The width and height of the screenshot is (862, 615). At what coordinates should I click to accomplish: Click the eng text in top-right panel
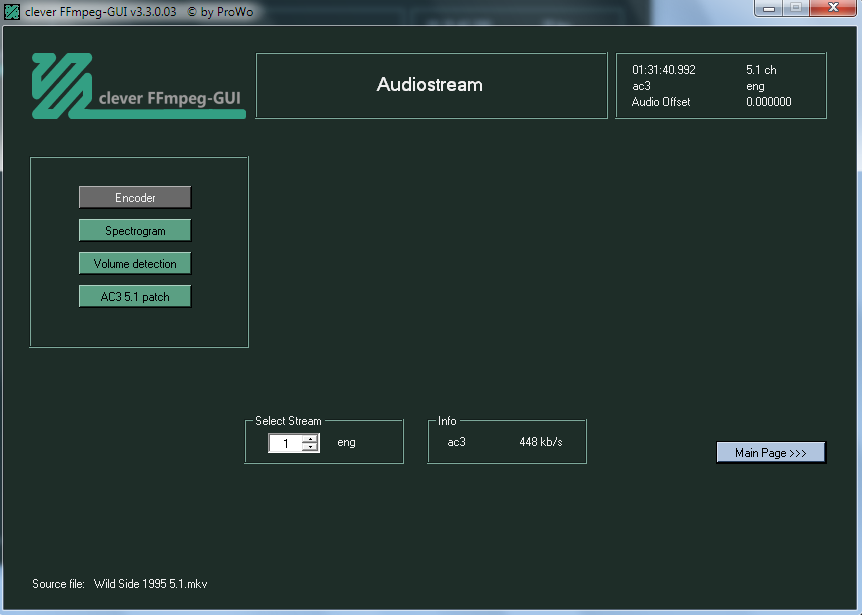coord(755,86)
